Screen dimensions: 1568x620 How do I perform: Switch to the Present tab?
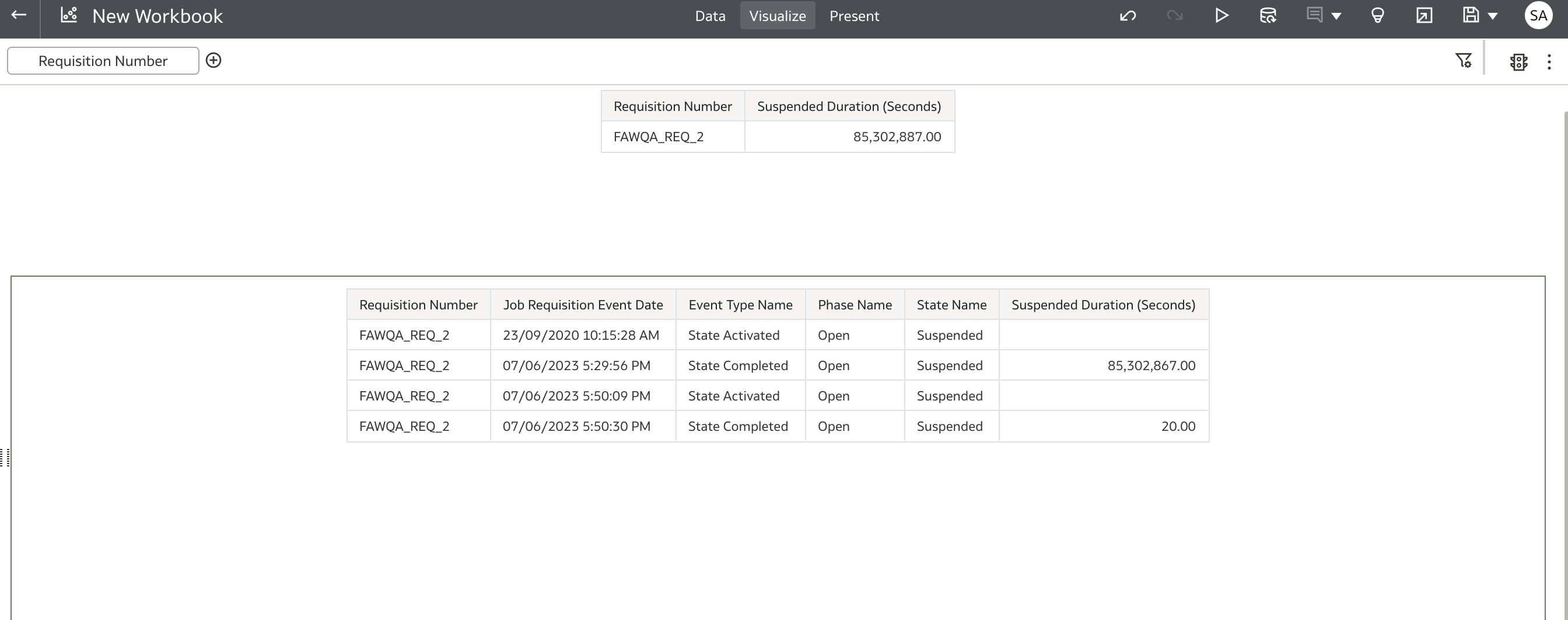click(854, 16)
